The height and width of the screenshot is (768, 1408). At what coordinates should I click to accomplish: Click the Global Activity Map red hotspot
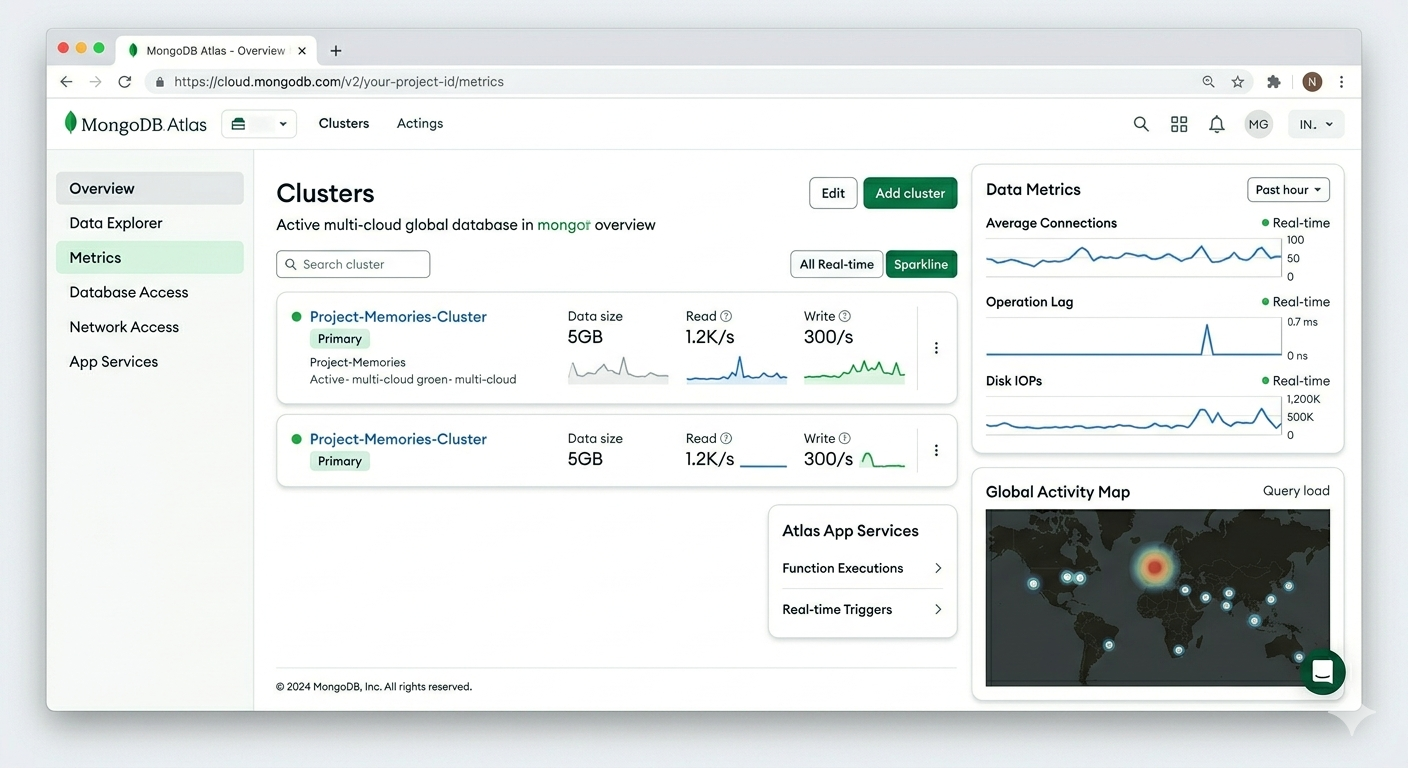tap(1154, 567)
